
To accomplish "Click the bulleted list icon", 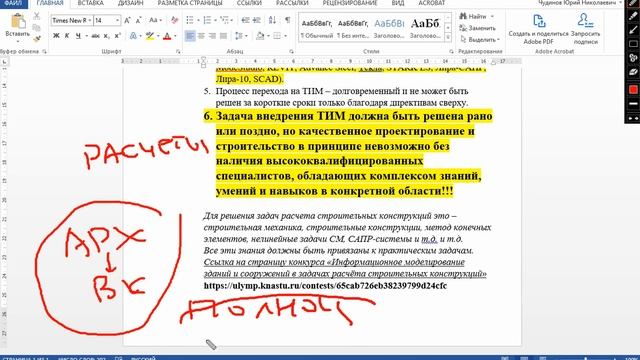I will point(190,20).
